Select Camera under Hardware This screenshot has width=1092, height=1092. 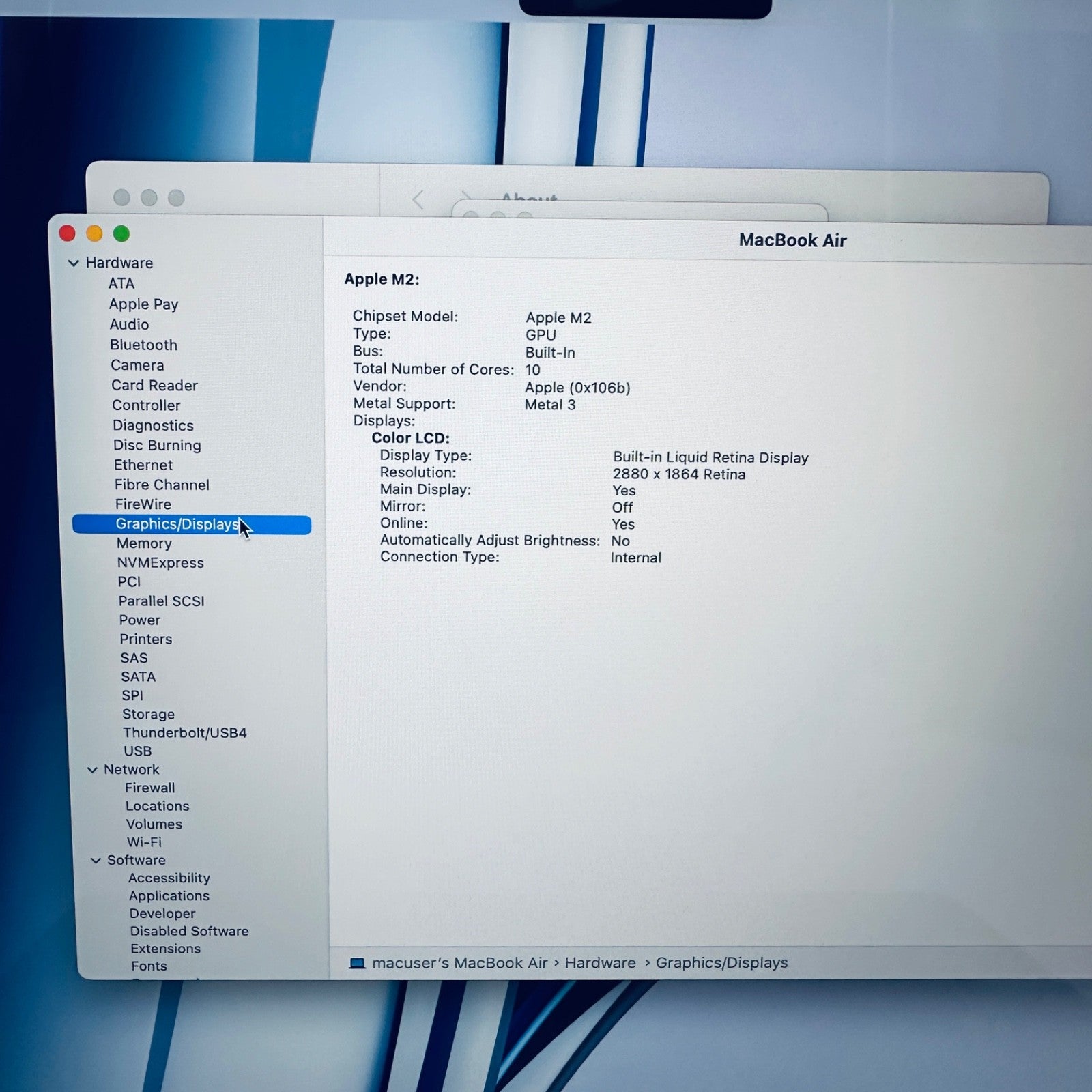pos(138,365)
